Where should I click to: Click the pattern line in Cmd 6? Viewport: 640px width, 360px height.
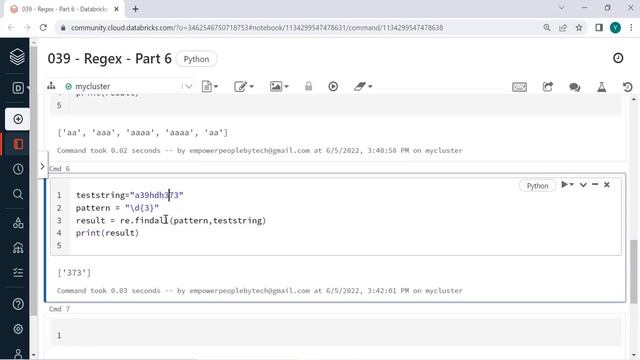[x=117, y=208]
